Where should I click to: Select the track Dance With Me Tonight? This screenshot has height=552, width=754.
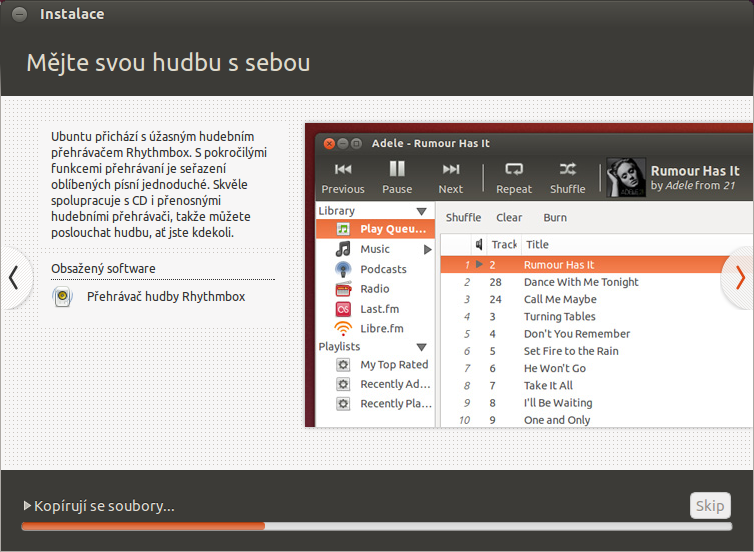coord(581,282)
